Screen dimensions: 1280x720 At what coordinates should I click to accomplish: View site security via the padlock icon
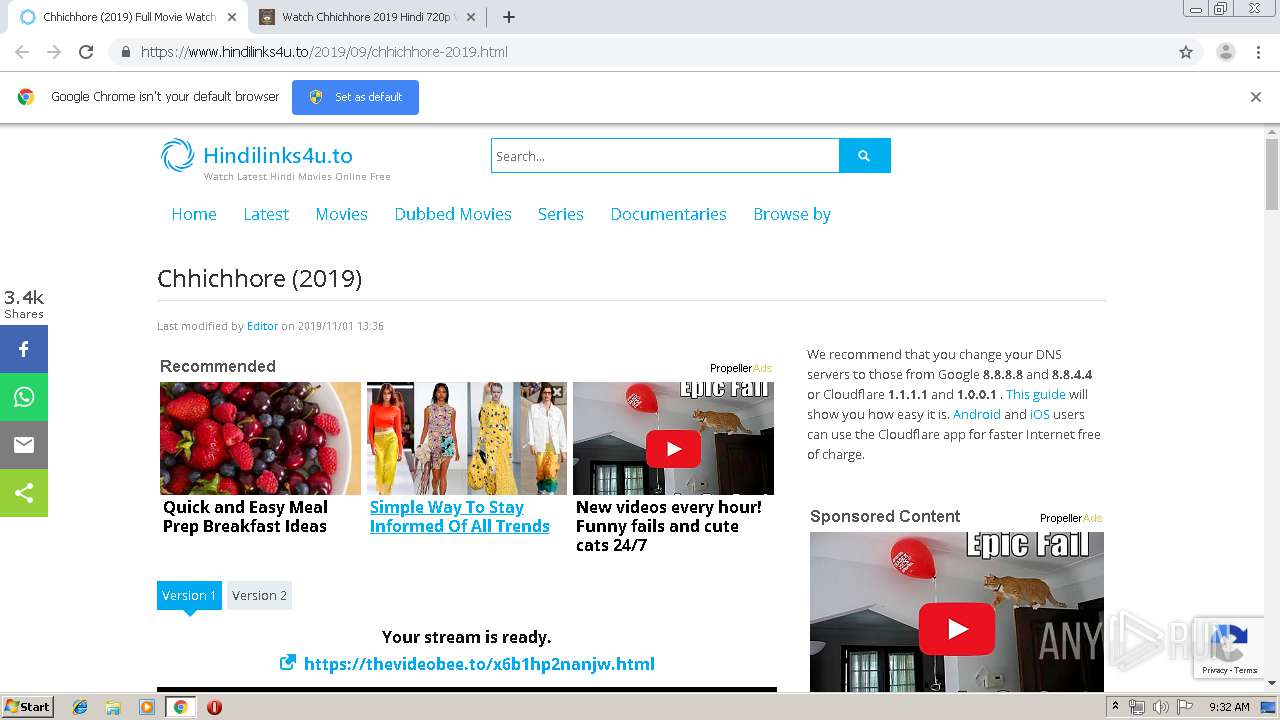[x=125, y=52]
